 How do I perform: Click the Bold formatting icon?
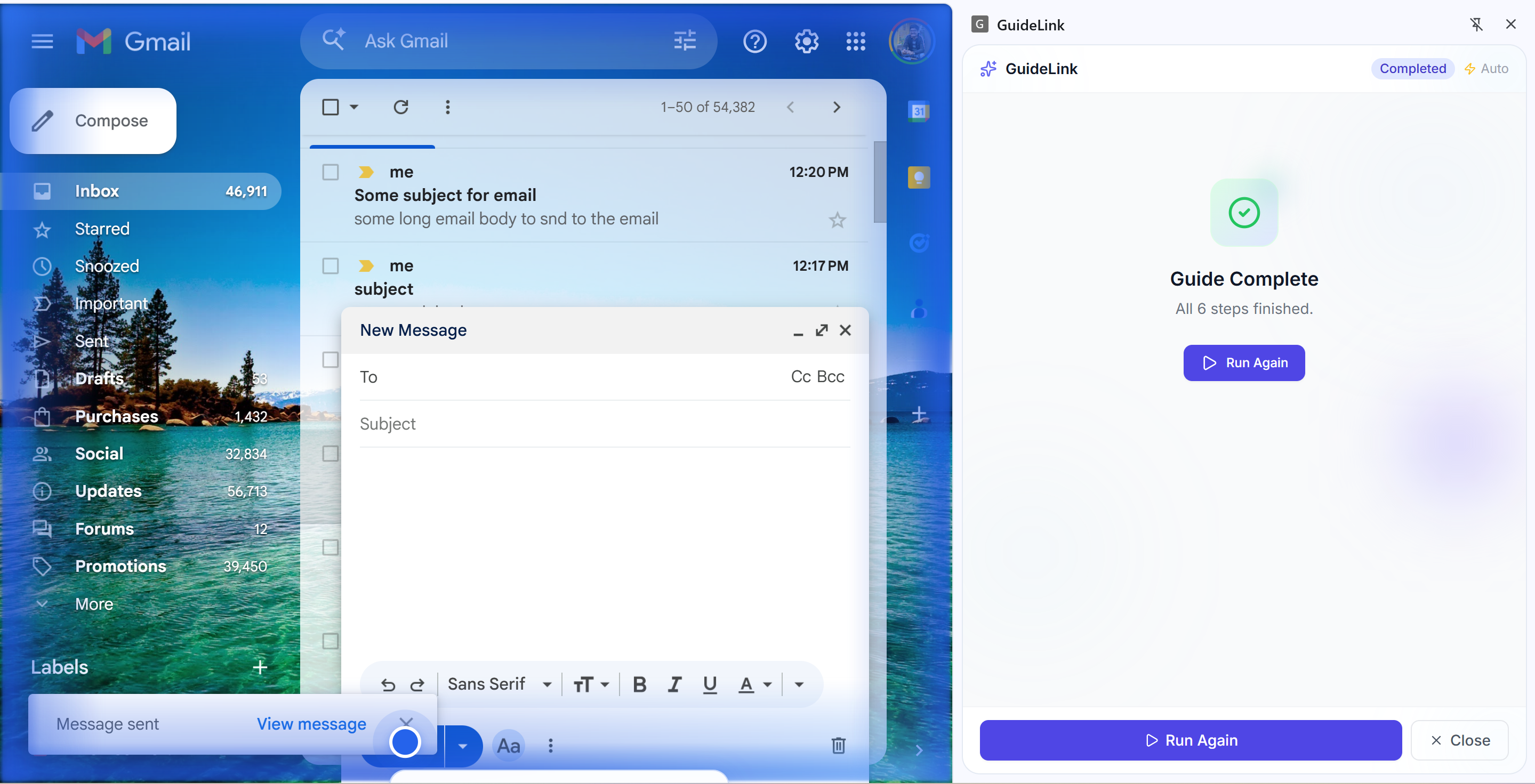[639, 684]
